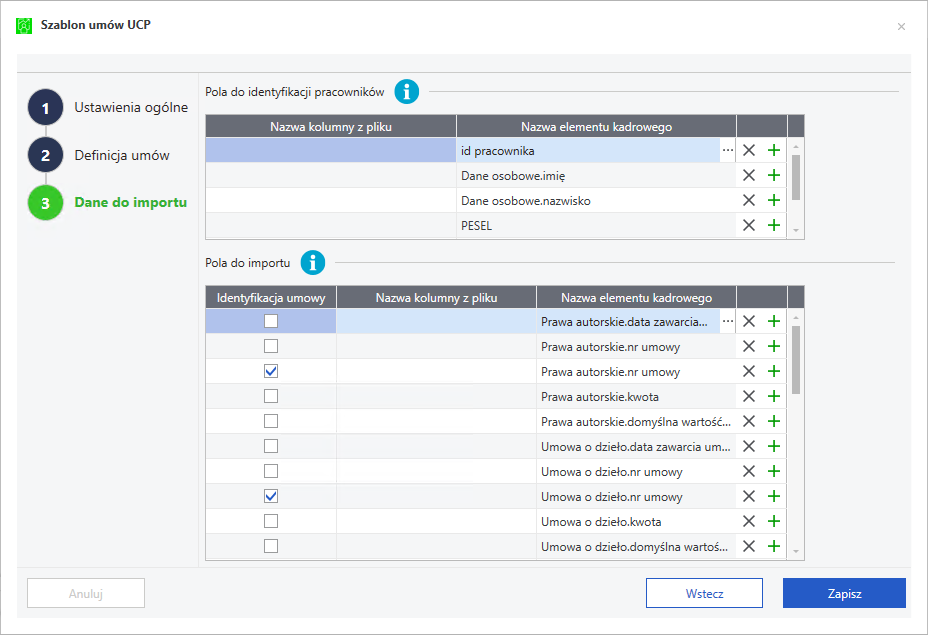The width and height of the screenshot is (928, 635).
Task: Delete the Umowa o dzieło.kwota row
Action: [748, 521]
